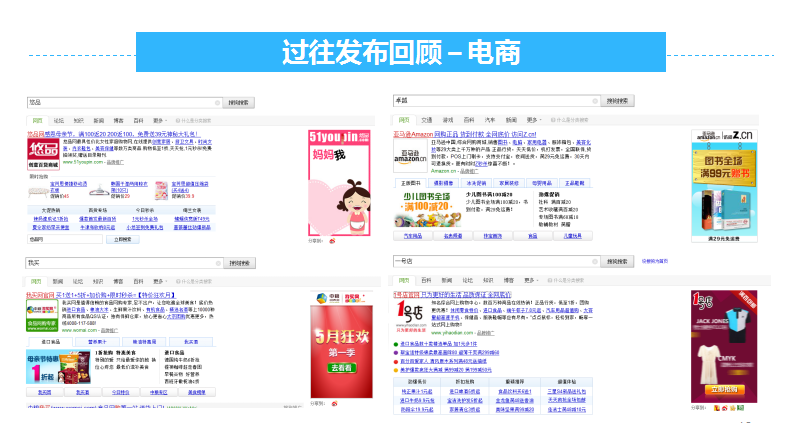Switch to the 论坛 tab in the 悠品 search
The height and width of the screenshot is (423, 798).
point(59,121)
